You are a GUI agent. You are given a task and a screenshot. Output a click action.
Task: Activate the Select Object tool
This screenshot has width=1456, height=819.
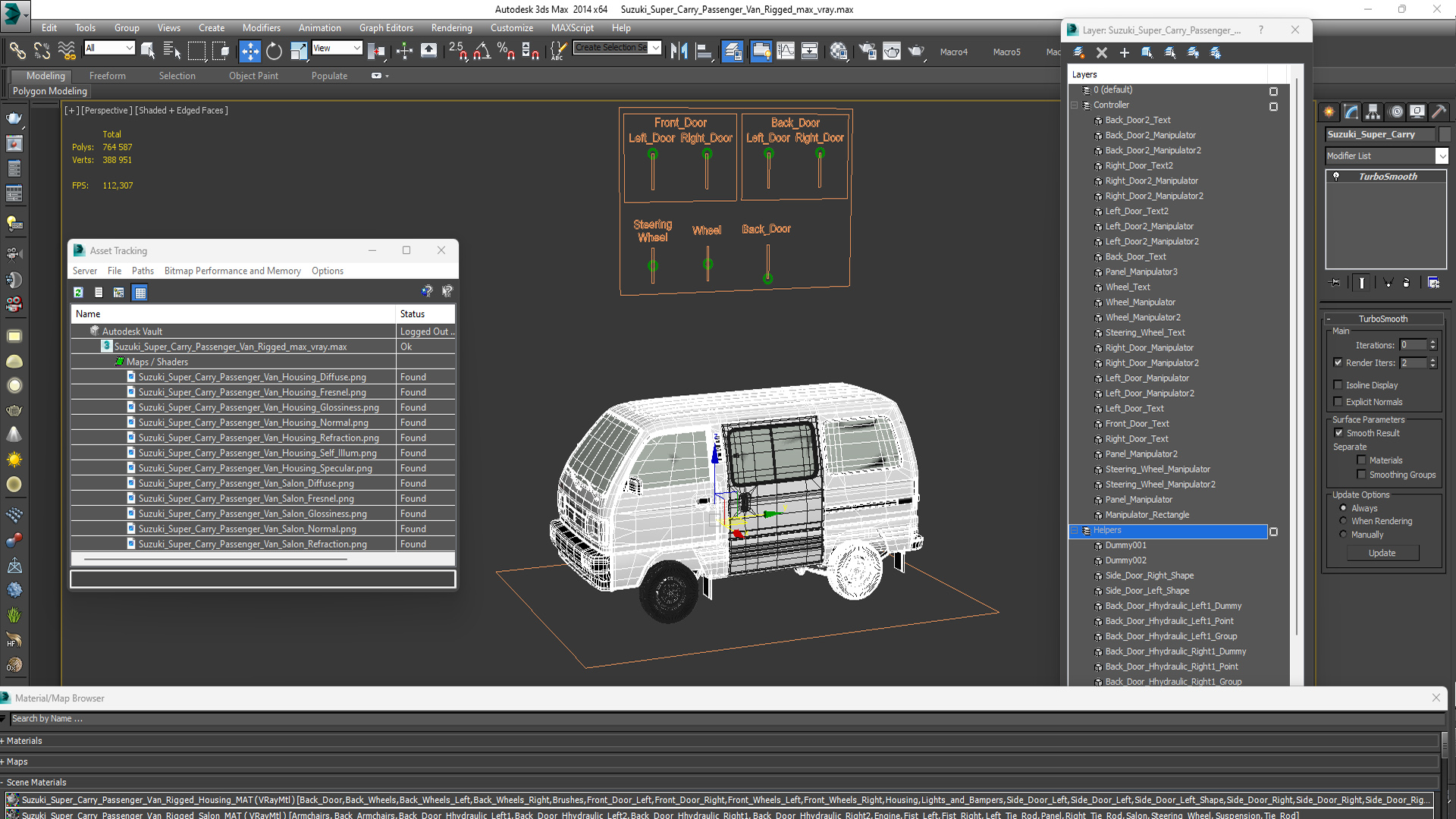148,51
